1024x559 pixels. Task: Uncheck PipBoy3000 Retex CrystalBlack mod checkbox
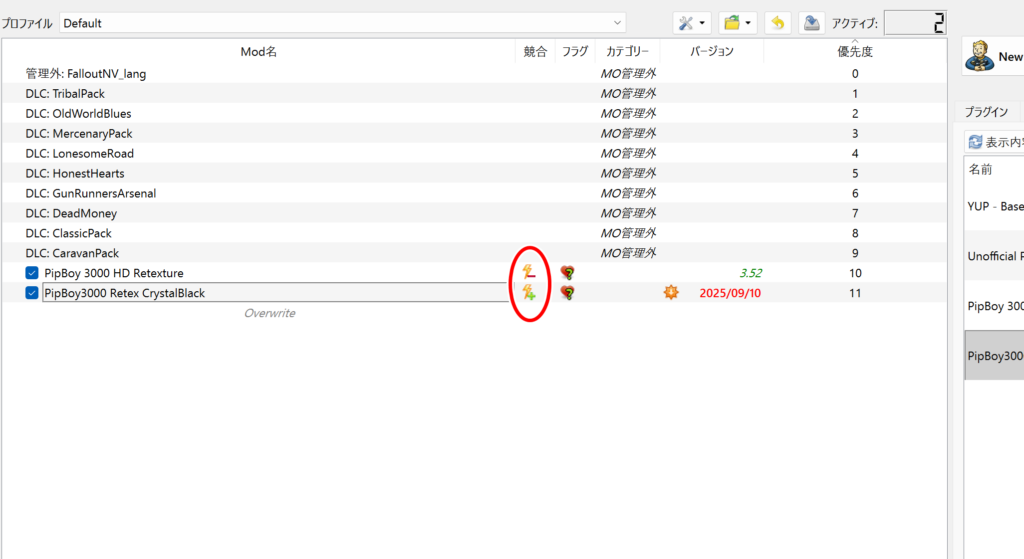[32, 293]
